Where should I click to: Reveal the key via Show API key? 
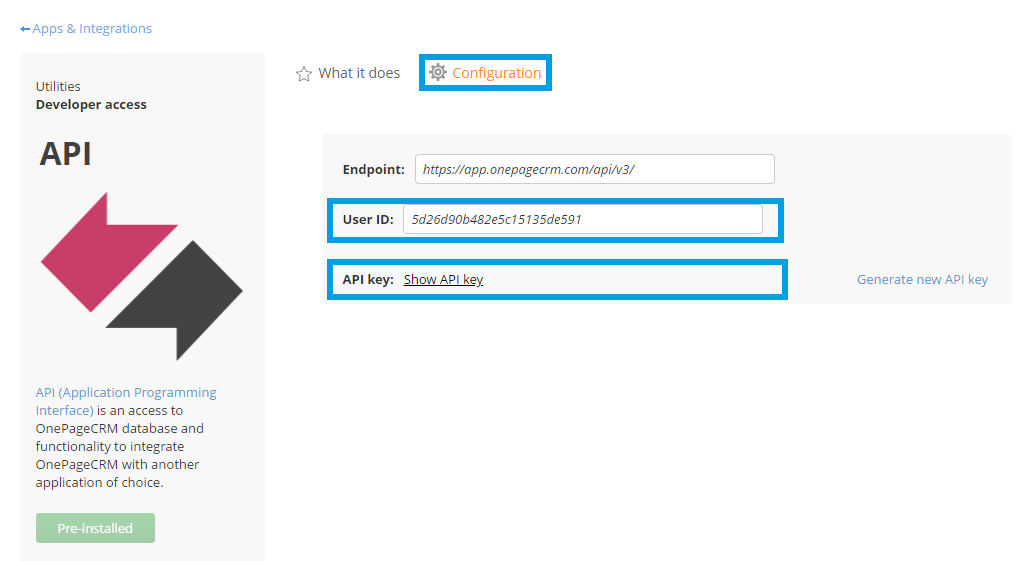pos(443,279)
